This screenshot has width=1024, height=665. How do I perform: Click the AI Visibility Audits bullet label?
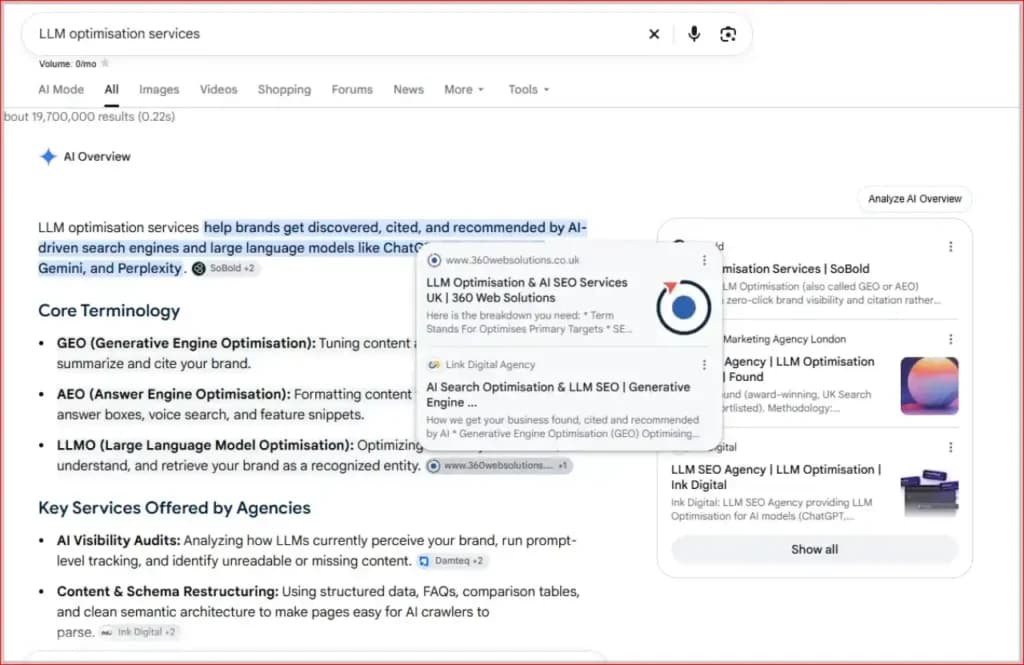[118, 540]
